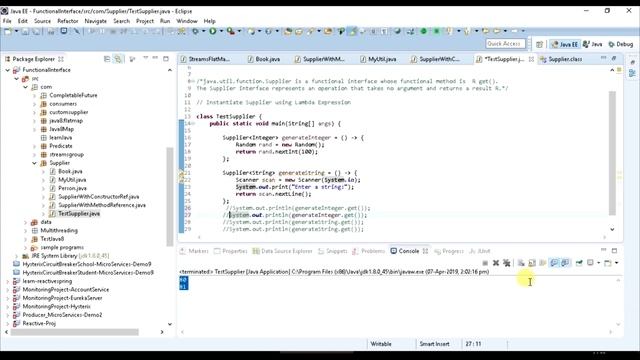
Task: Open the Window menu
Action: click(187, 21)
